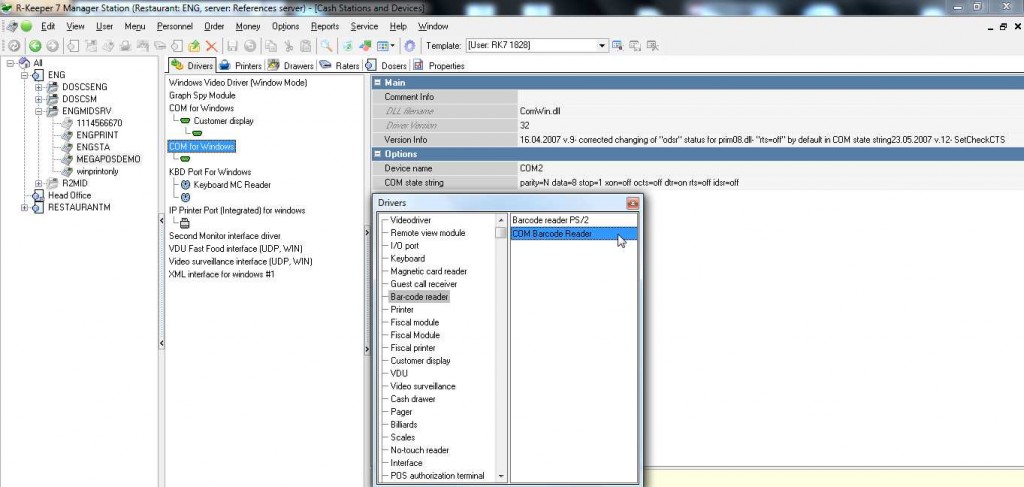The width and height of the screenshot is (1024, 487).
Task: Select XML interface for windows #1
Action: tap(221, 274)
